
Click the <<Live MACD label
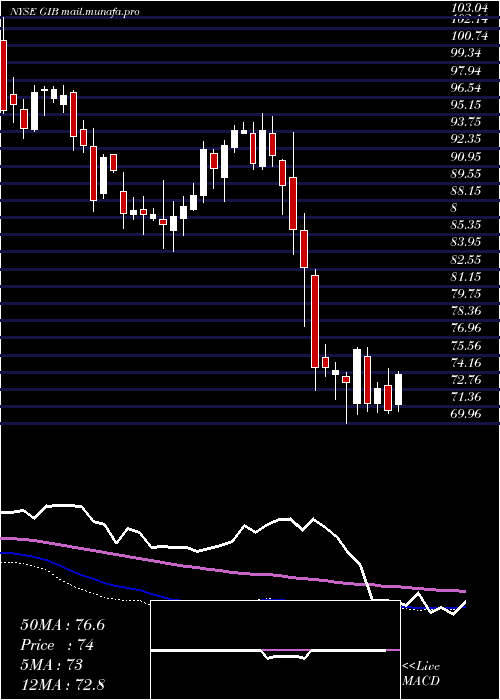(421, 674)
